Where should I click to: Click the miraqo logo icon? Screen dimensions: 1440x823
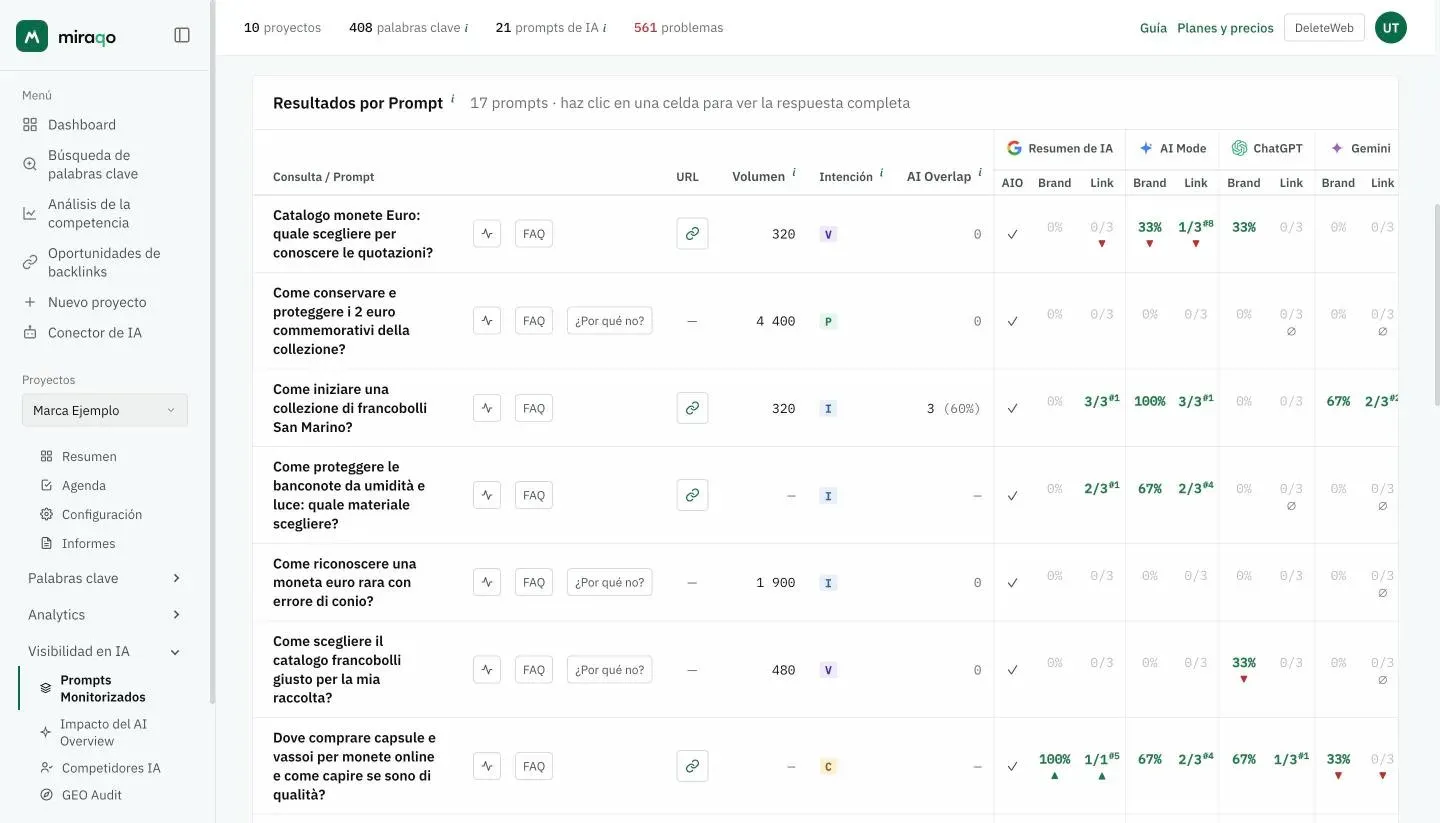pos(32,36)
